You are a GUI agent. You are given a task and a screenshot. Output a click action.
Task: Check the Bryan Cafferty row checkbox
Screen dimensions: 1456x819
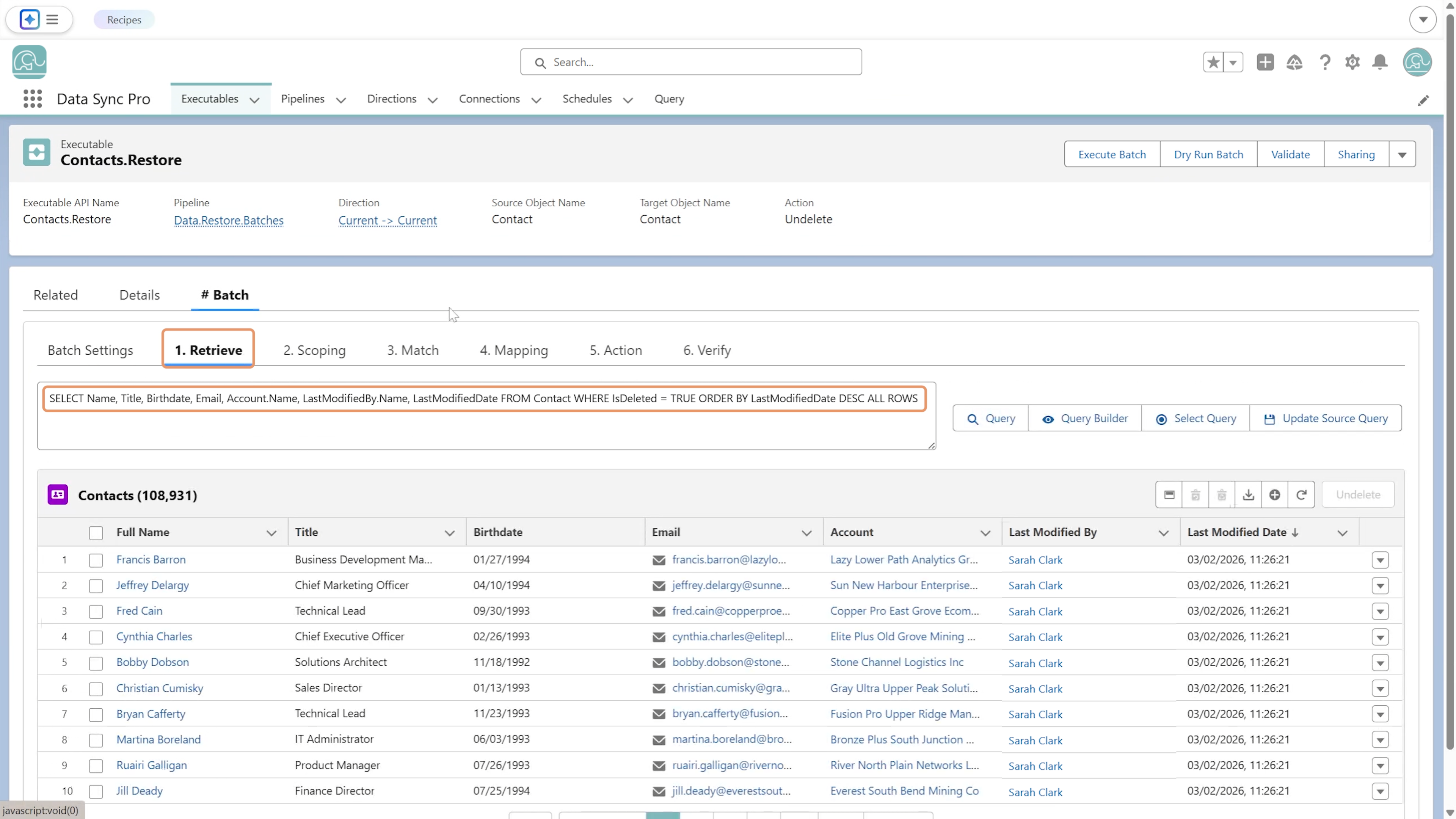pyautogui.click(x=96, y=714)
